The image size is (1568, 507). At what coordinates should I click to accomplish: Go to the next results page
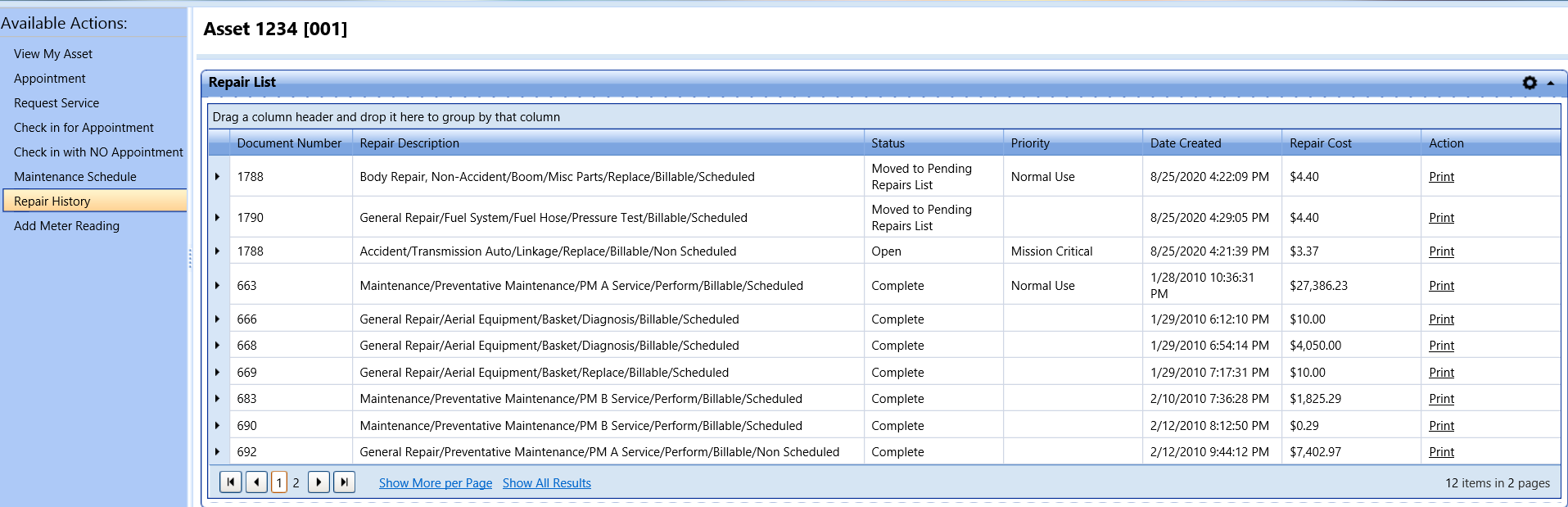click(x=319, y=482)
